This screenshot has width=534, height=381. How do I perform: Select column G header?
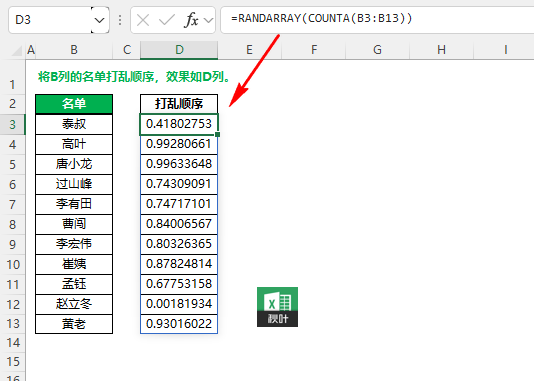click(377, 50)
